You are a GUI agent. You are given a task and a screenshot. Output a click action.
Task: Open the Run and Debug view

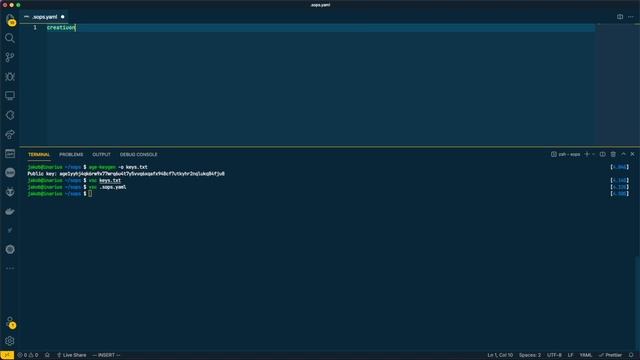tap(10, 76)
